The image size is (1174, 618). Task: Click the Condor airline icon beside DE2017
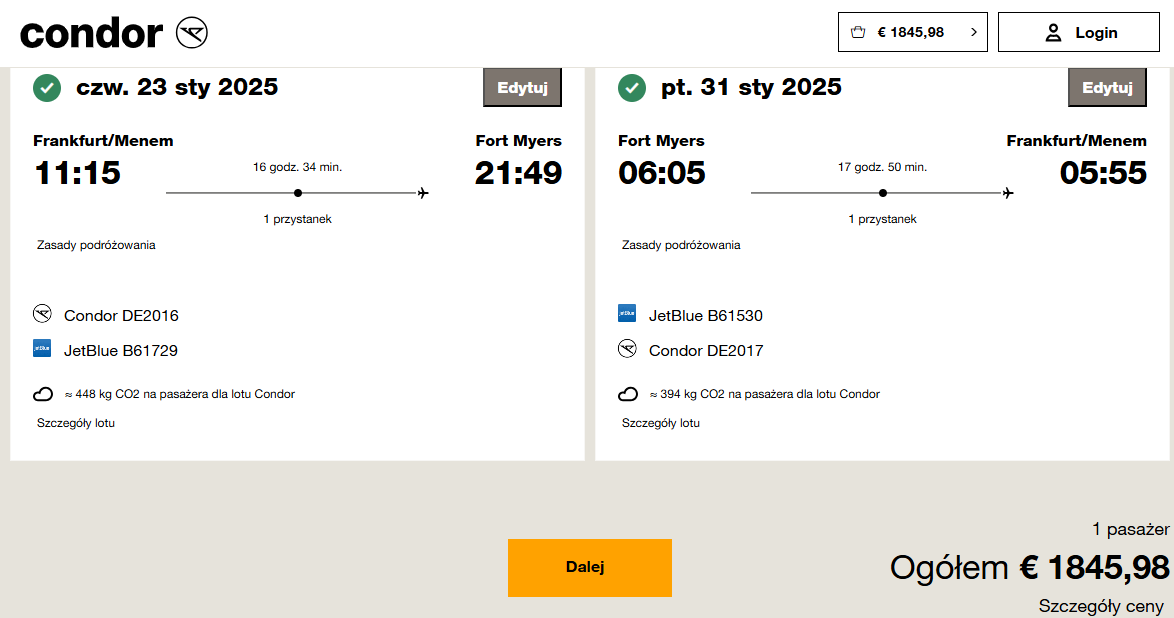click(x=627, y=349)
